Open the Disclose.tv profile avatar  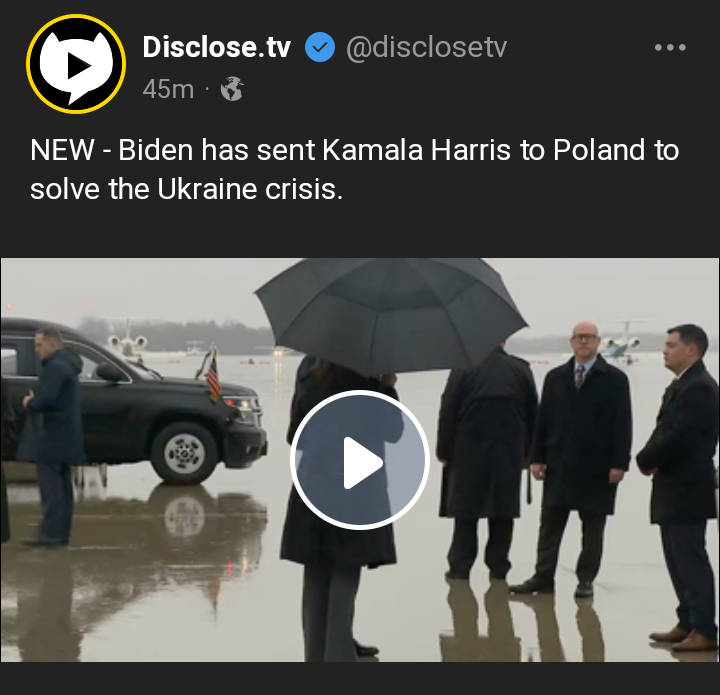76,64
